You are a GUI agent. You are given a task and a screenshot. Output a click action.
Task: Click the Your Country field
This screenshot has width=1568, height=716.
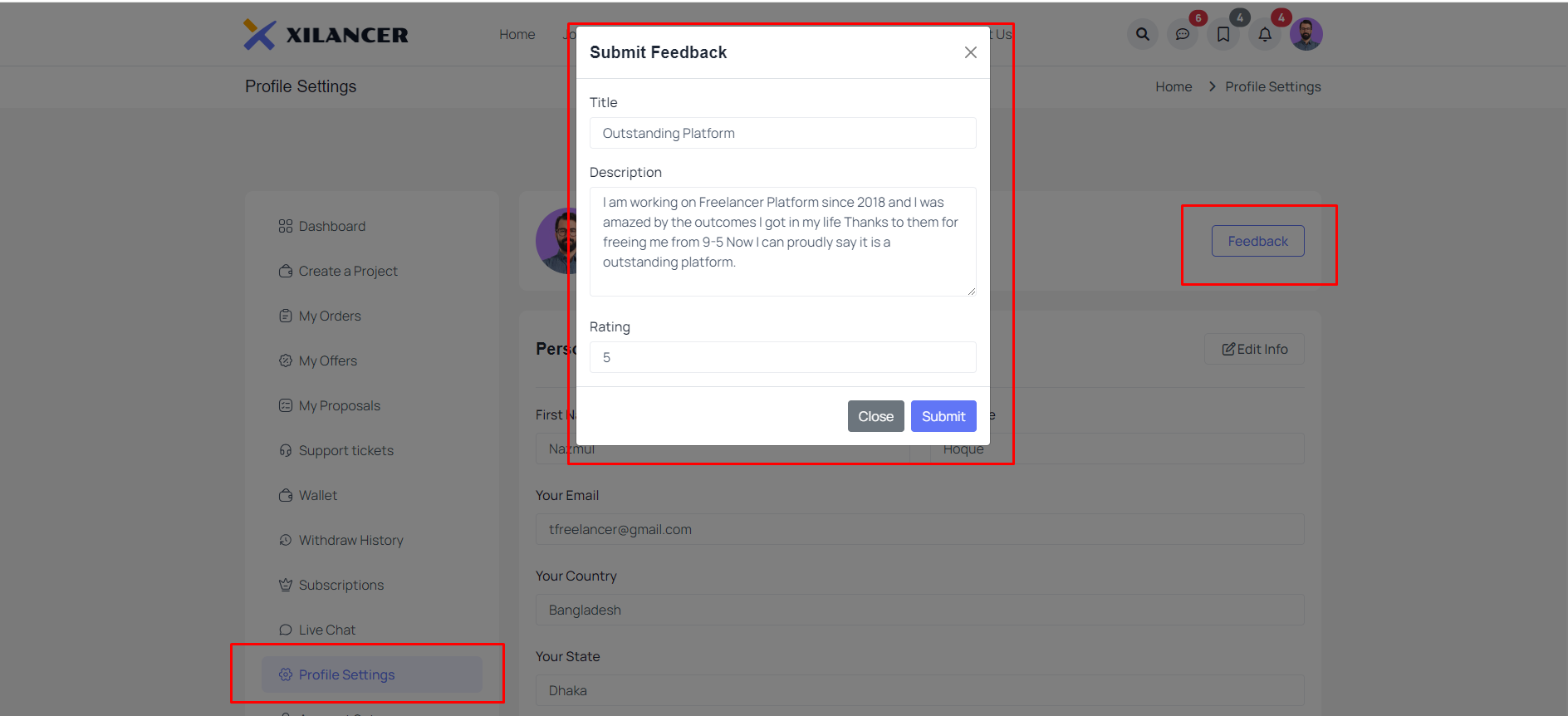920,610
